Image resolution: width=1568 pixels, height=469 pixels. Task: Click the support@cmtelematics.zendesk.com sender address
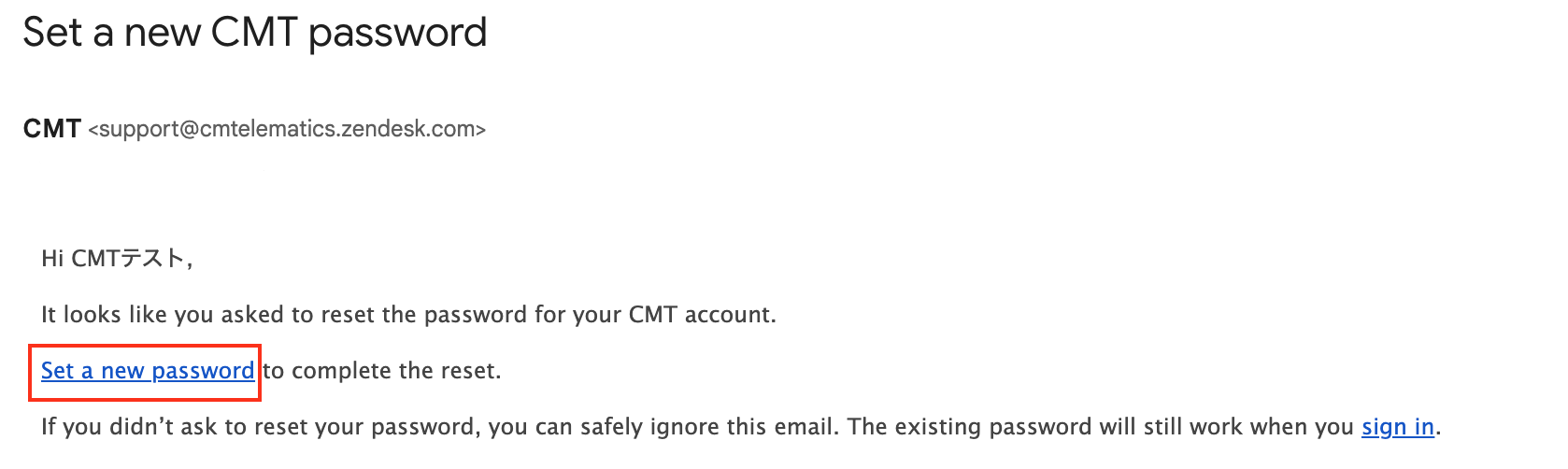(287, 129)
